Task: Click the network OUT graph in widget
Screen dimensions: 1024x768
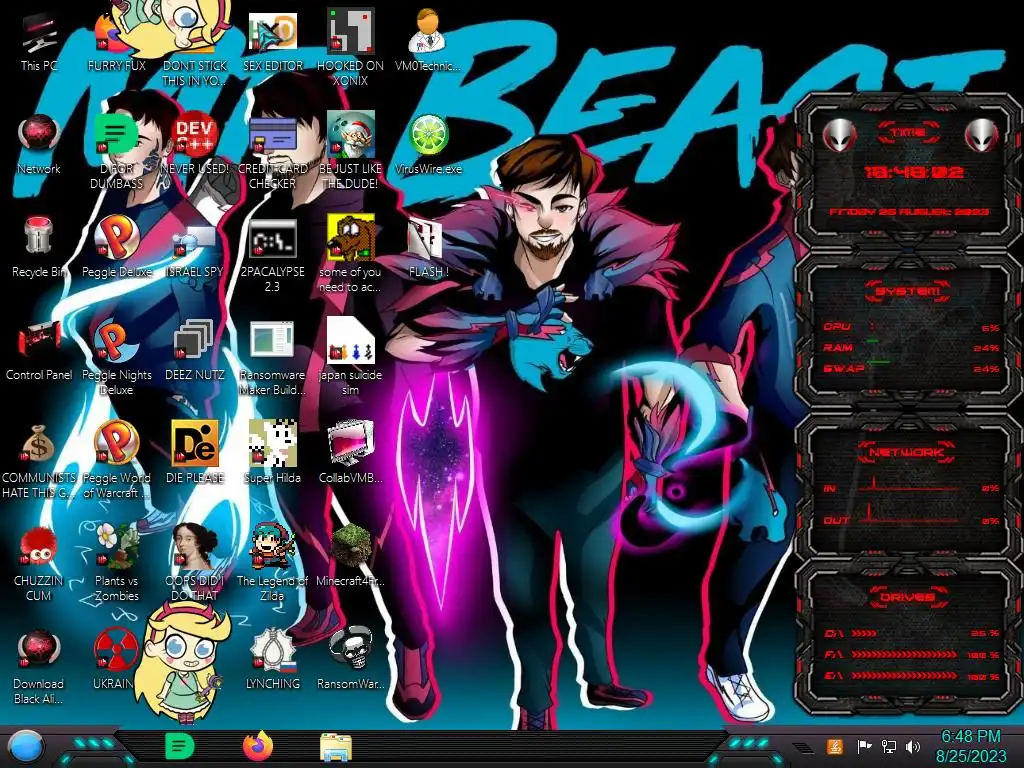Action: [911, 517]
